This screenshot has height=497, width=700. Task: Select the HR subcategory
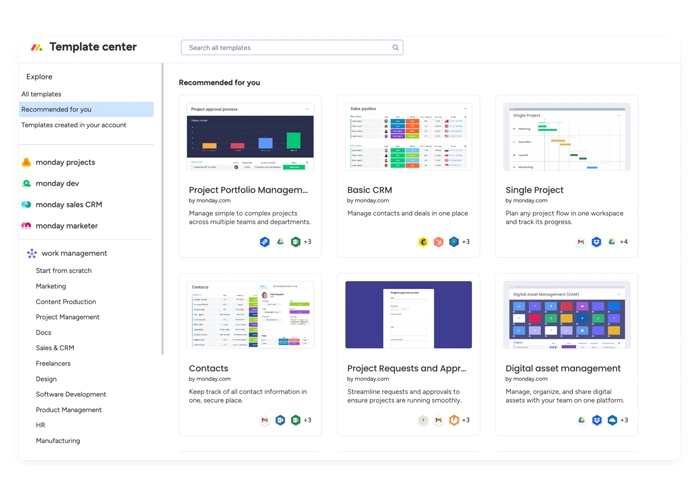40,425
